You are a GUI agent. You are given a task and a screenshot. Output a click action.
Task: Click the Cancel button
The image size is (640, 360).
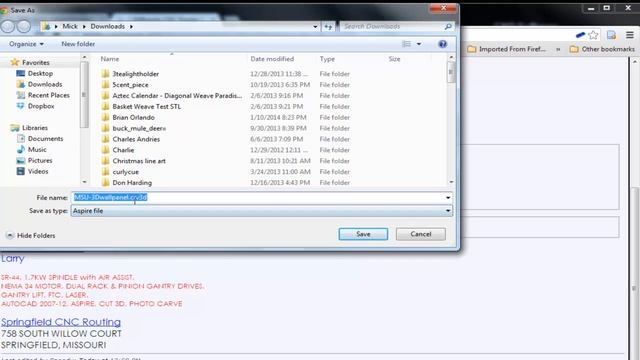click(420, 234)
